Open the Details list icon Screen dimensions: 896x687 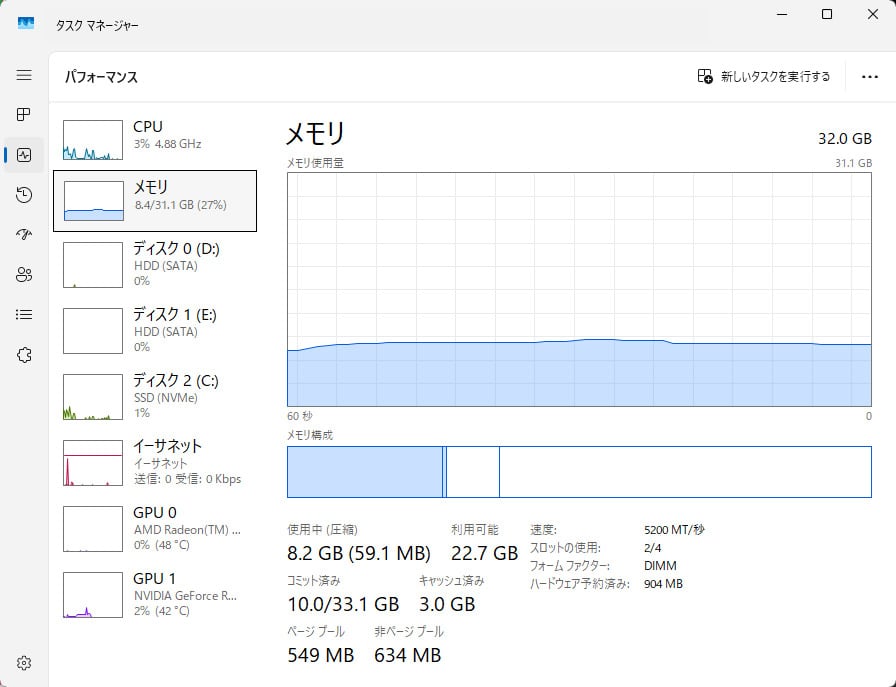(24, 315)
